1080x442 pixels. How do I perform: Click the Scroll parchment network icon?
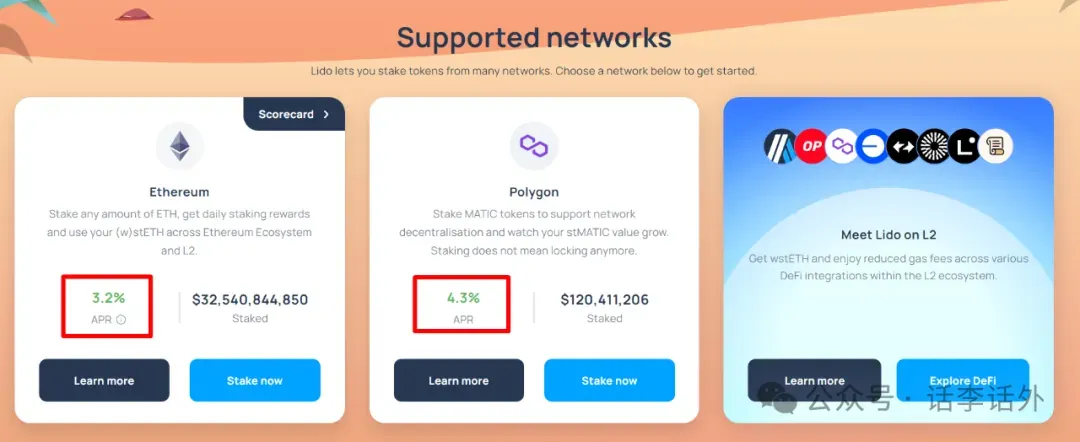point(995,146)
